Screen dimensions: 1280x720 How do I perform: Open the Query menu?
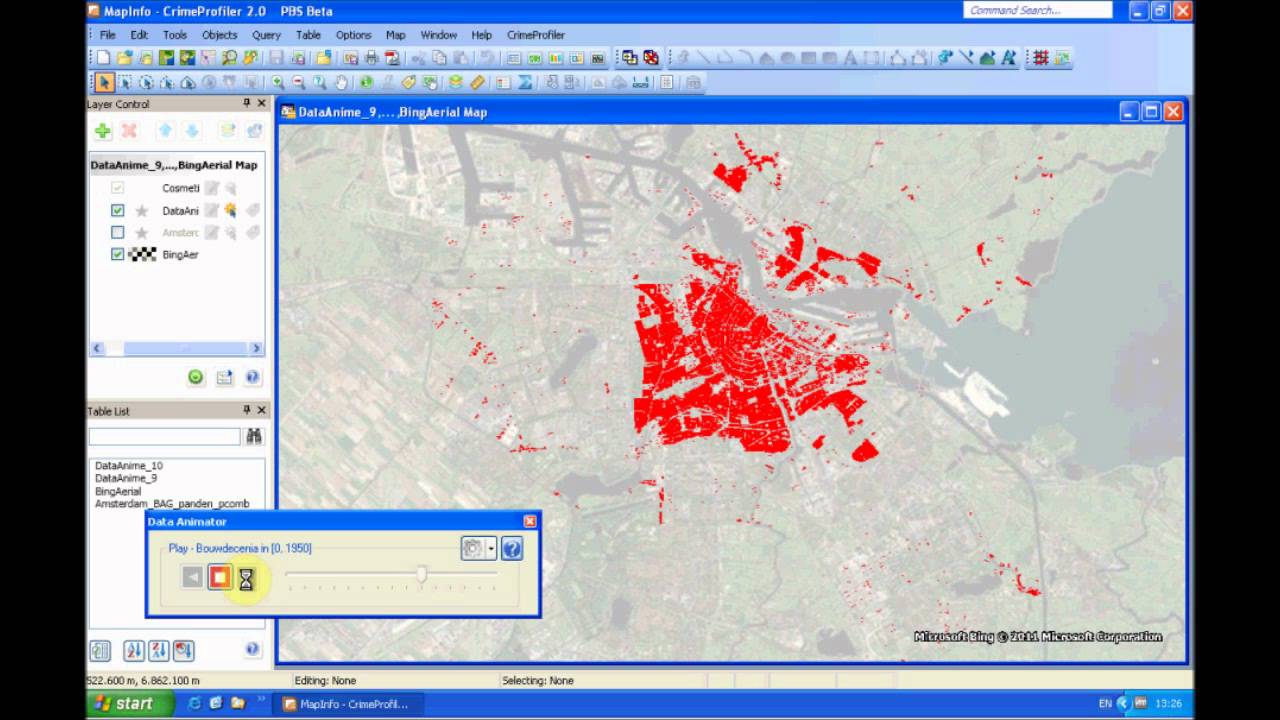pyautogui.click(x=266, y=35)
